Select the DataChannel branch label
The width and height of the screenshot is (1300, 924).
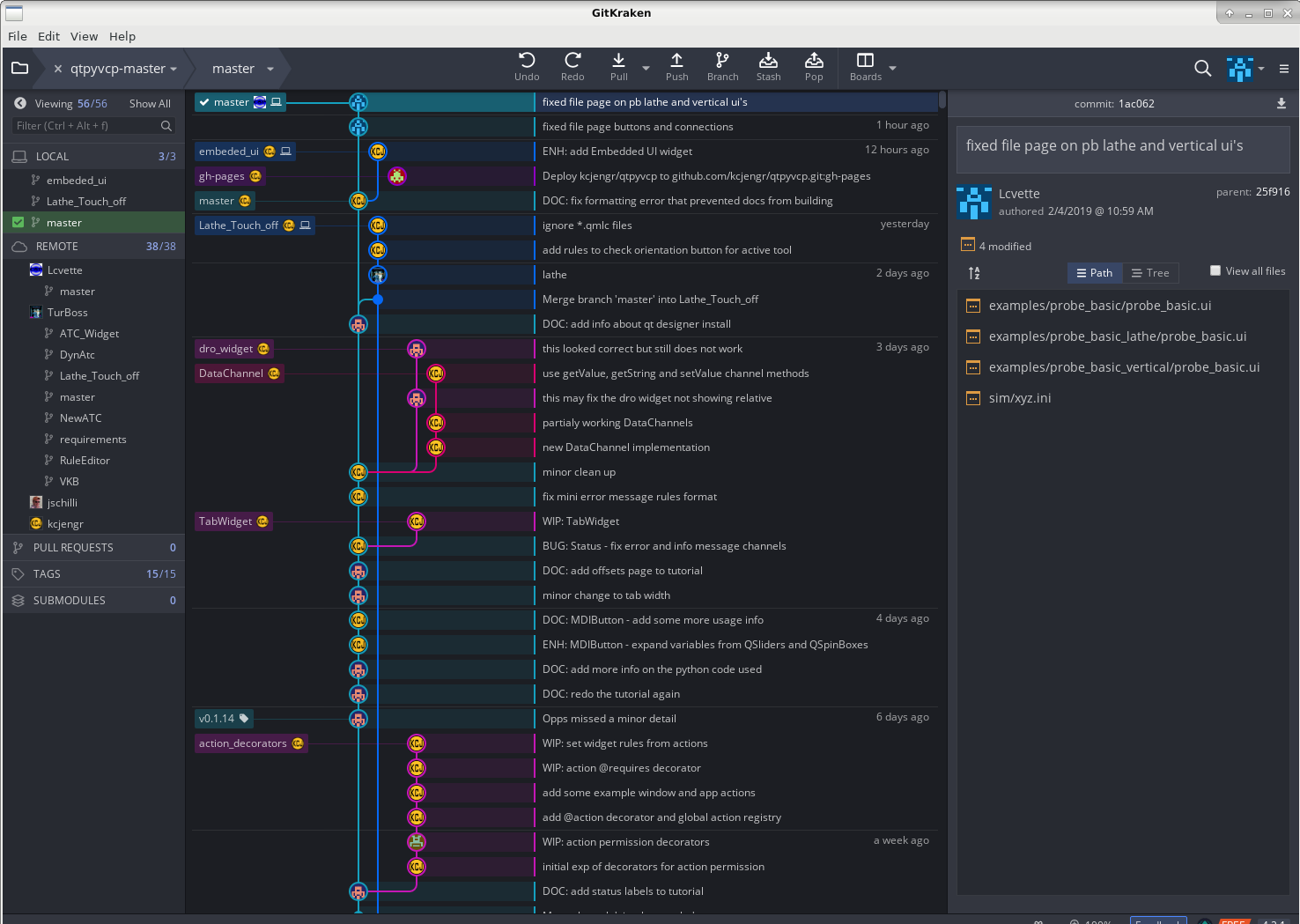(x=239, y=373)
